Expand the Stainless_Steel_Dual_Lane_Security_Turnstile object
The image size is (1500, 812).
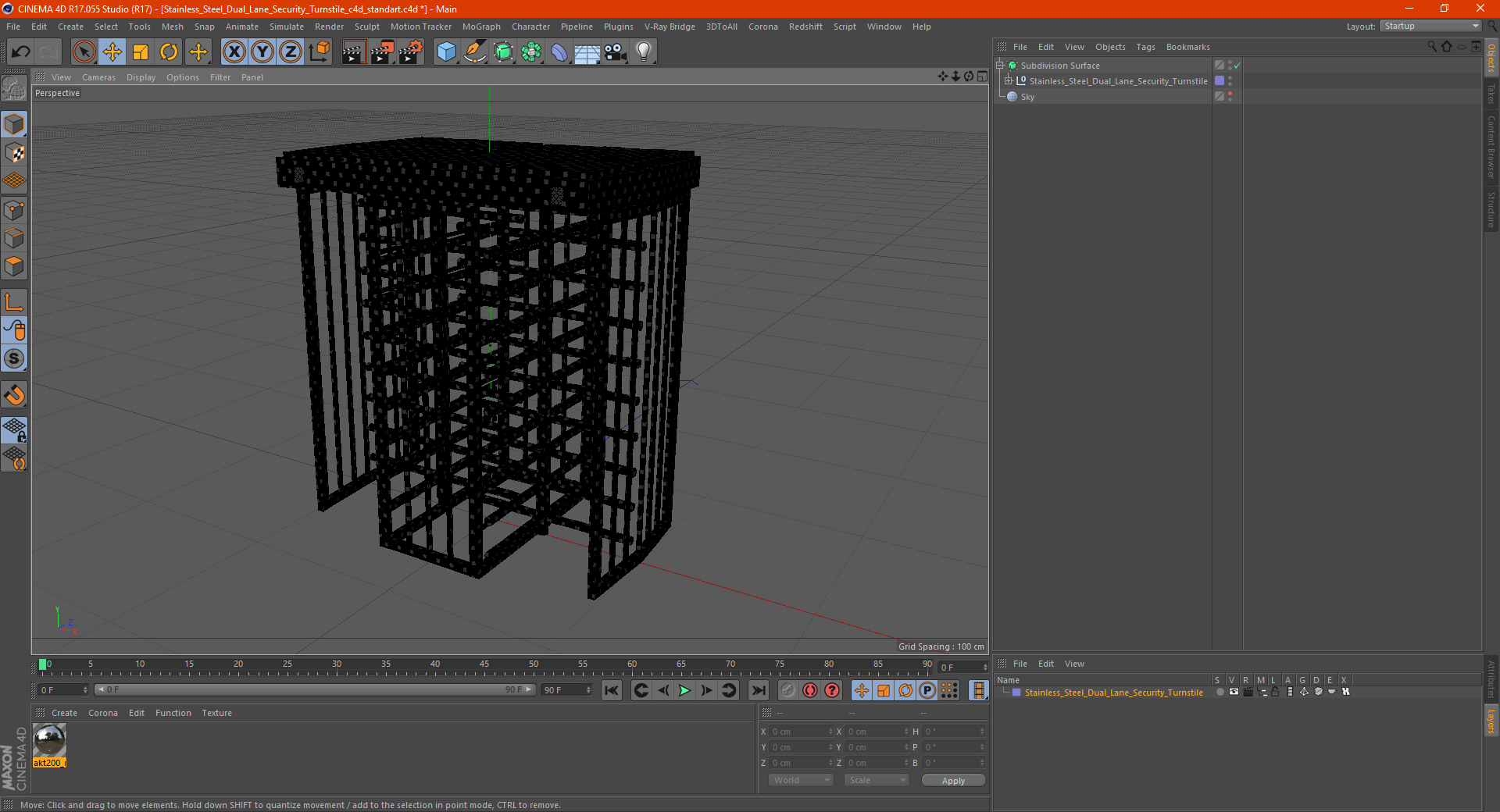click(1009, 80)
